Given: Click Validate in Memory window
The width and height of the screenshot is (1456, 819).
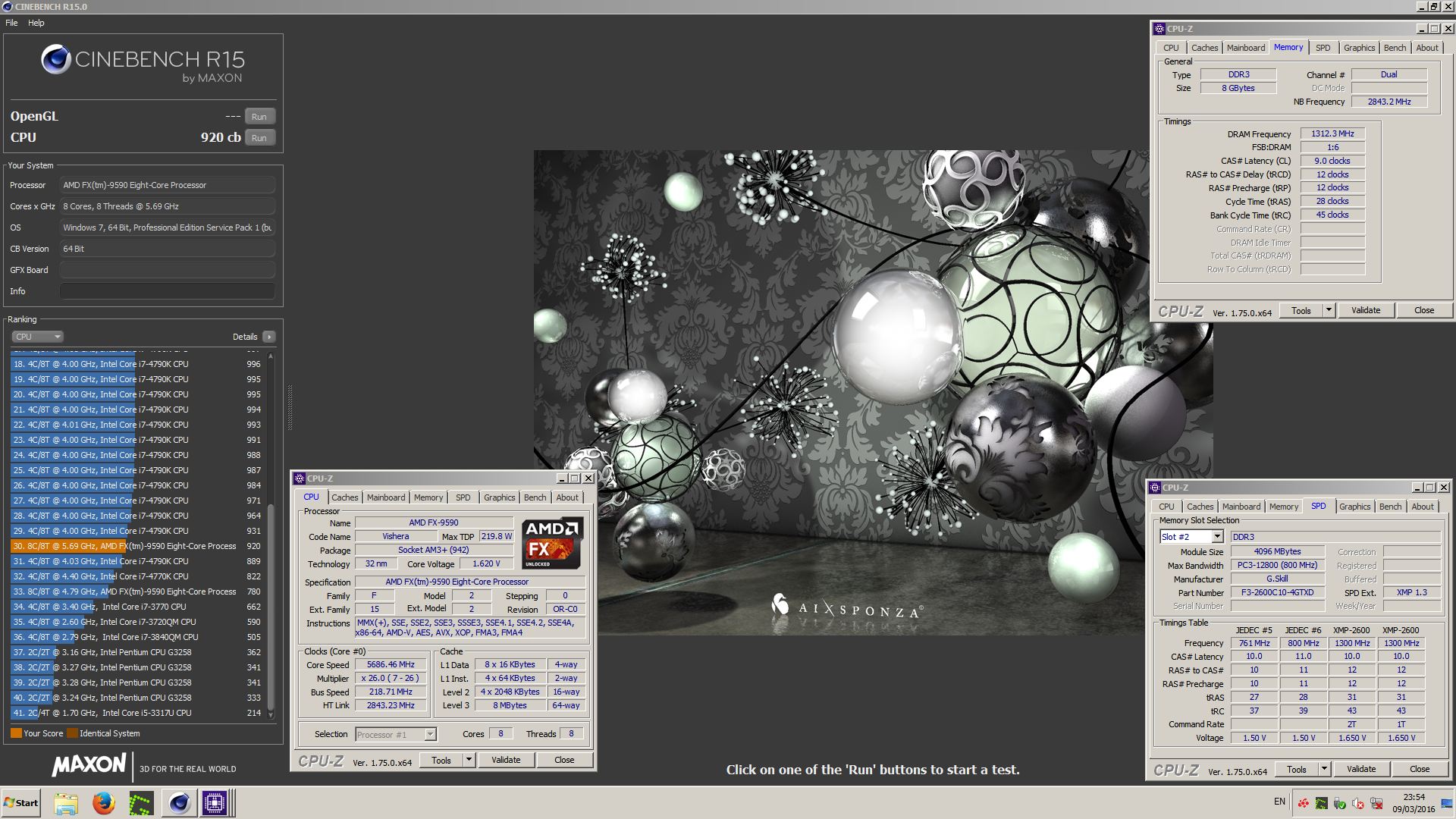Looking at the screenshot, I should coord(1366,310).
